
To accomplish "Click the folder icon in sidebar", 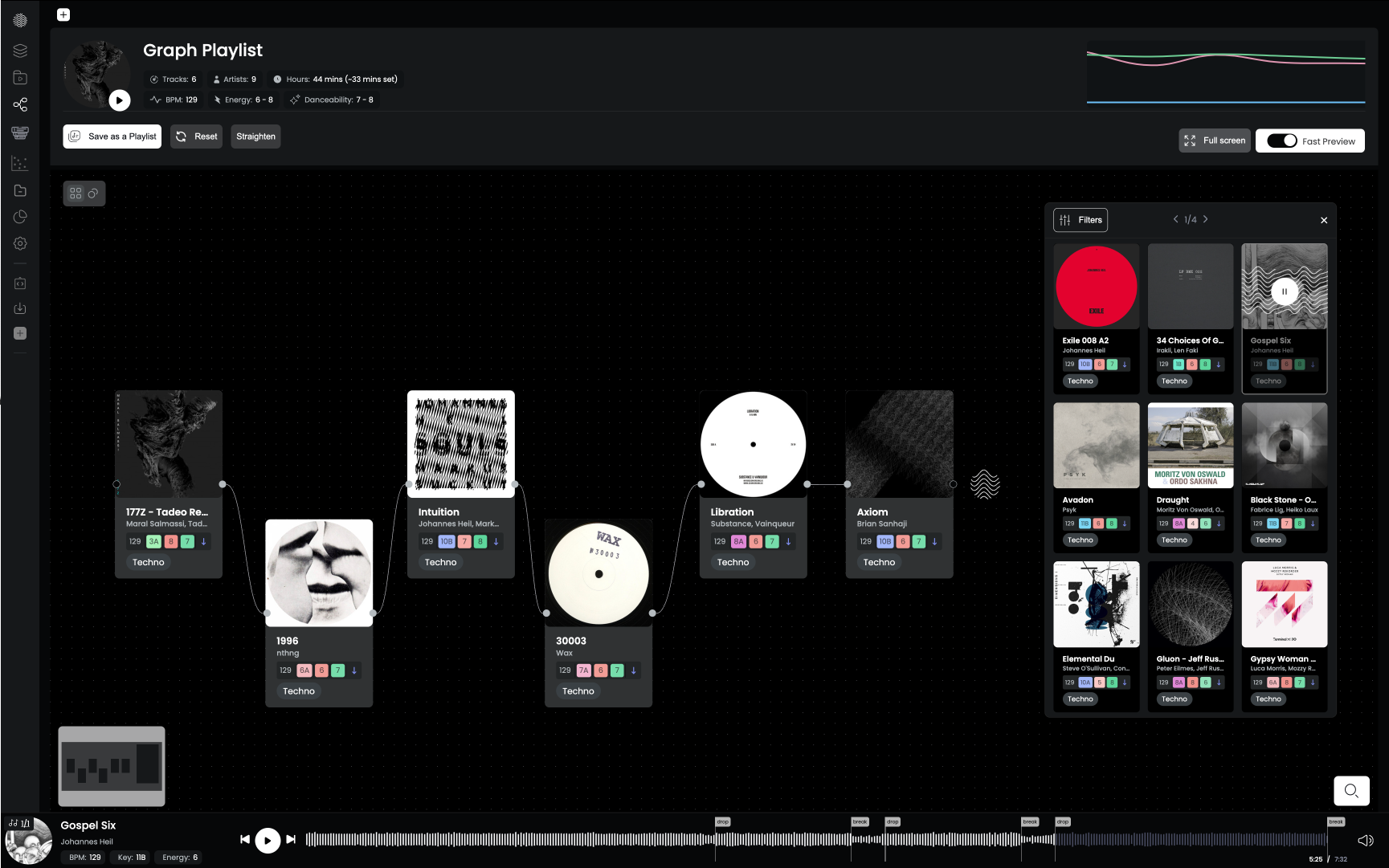I will pos(20,190).
